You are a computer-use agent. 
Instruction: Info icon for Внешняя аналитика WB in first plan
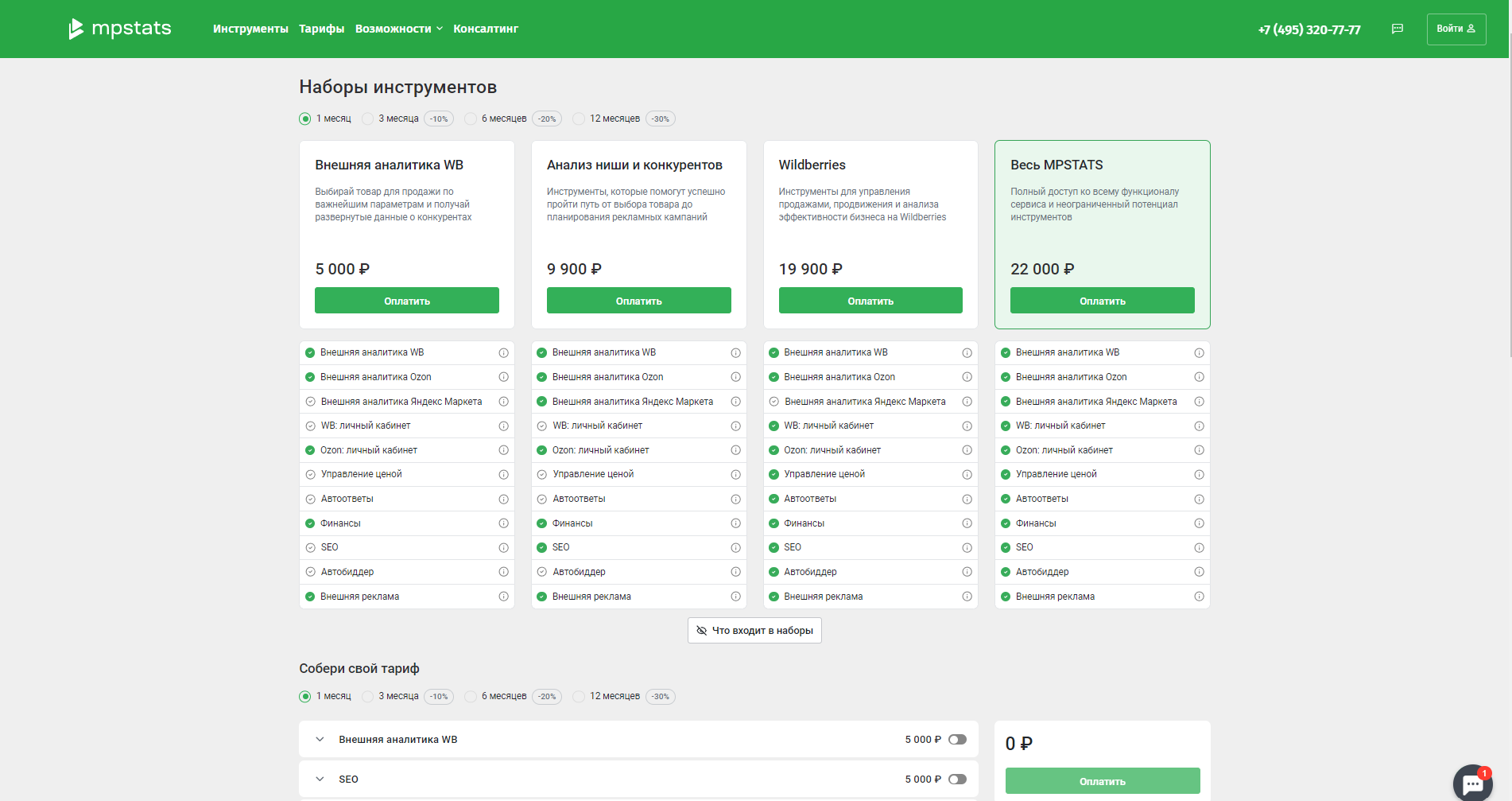[503, 352]
